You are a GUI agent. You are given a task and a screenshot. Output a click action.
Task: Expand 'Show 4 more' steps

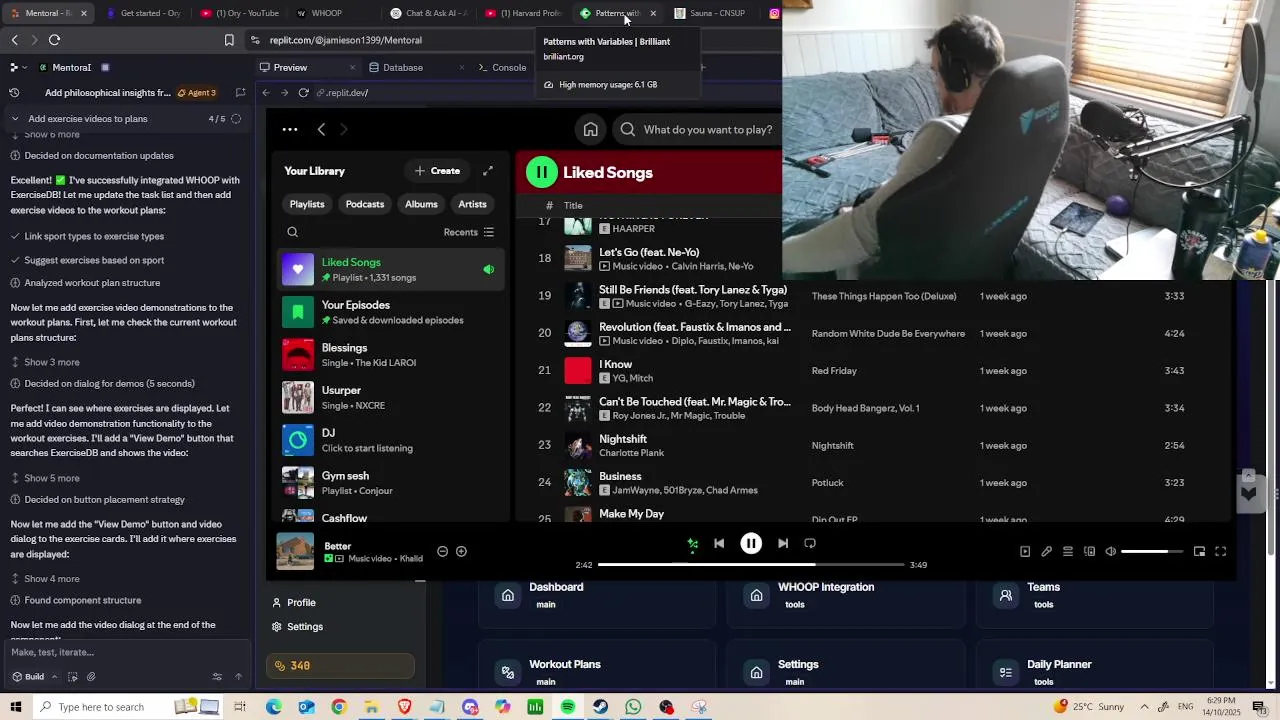point(45,579)
